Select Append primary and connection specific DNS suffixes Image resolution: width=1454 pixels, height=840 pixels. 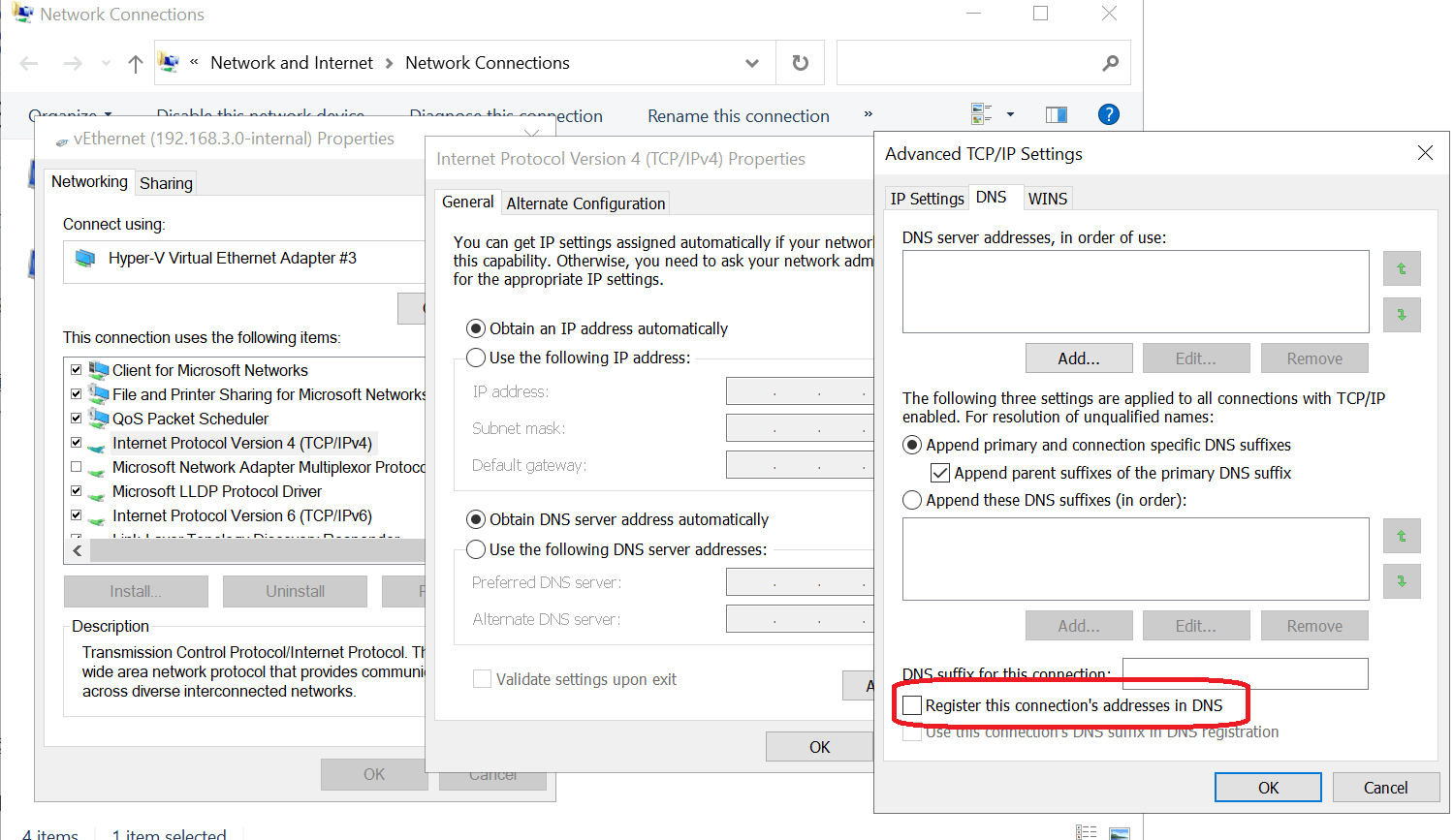(x=912, y=445)
